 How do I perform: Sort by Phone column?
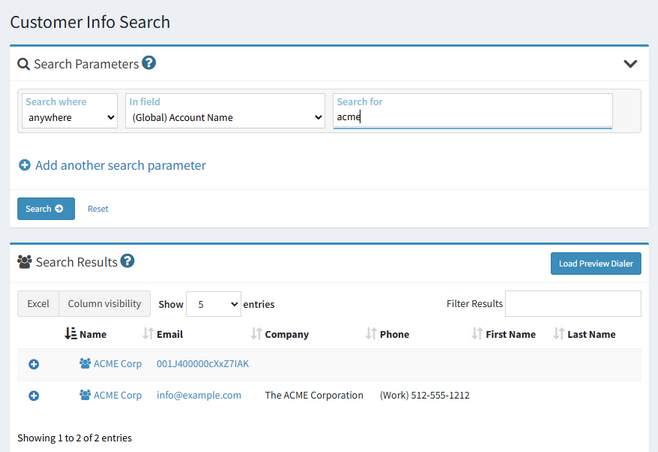(394, 334)
